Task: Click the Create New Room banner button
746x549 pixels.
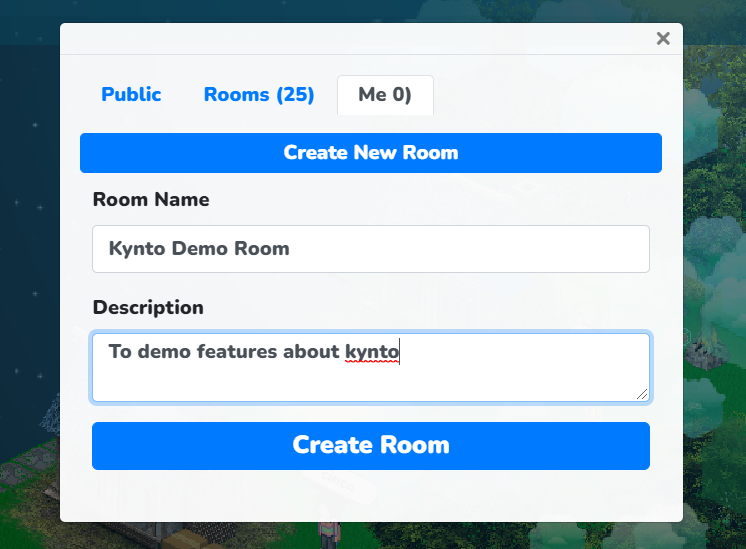Action: tap(371, 153)
